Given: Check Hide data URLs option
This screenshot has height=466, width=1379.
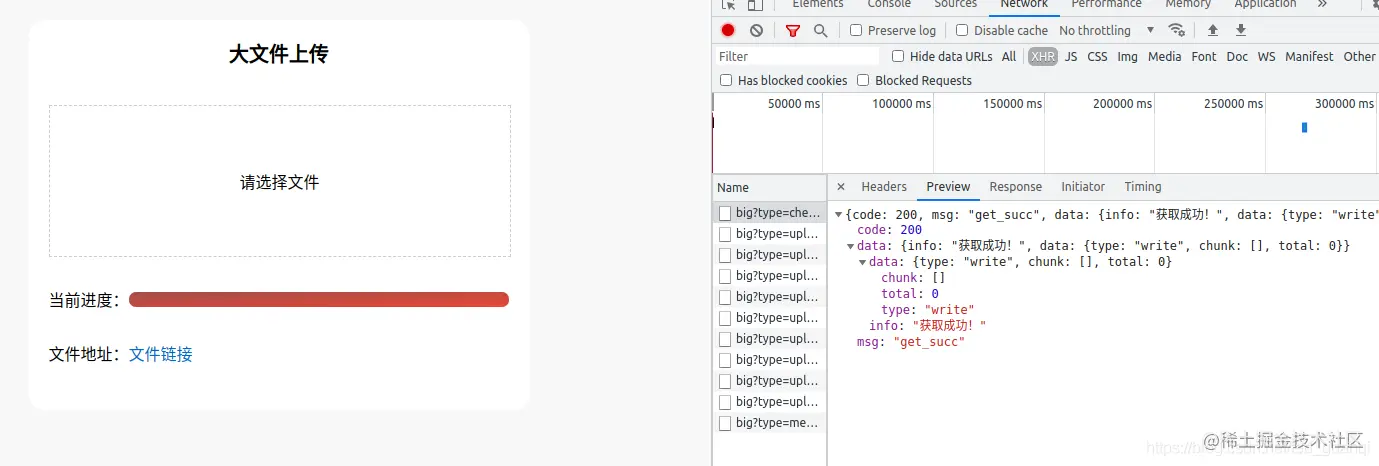Looking at the screenshot, I should 898,57.
